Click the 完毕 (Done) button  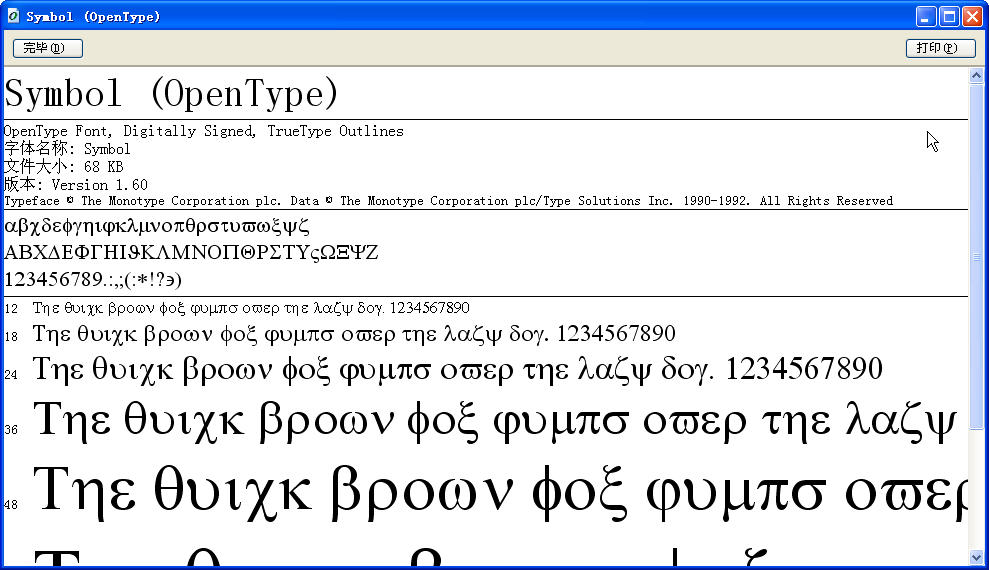coord(47,48)
